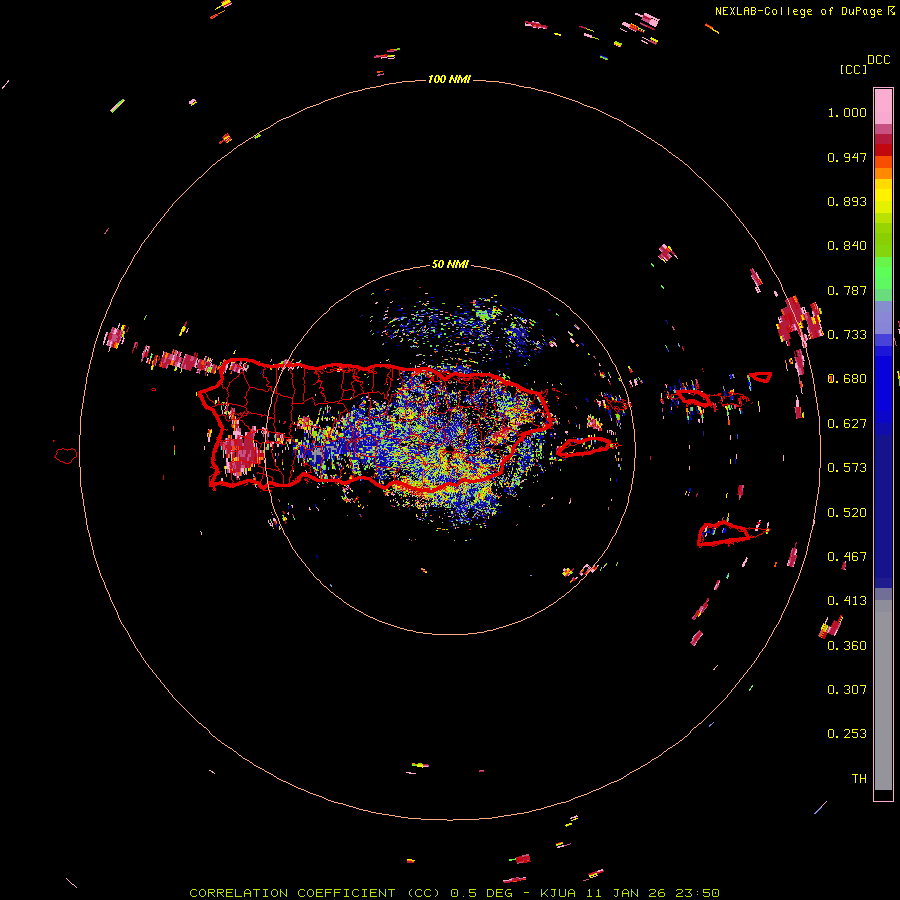
Task: Click the St. Thomas island outline
Action: (x=693, y=396)
